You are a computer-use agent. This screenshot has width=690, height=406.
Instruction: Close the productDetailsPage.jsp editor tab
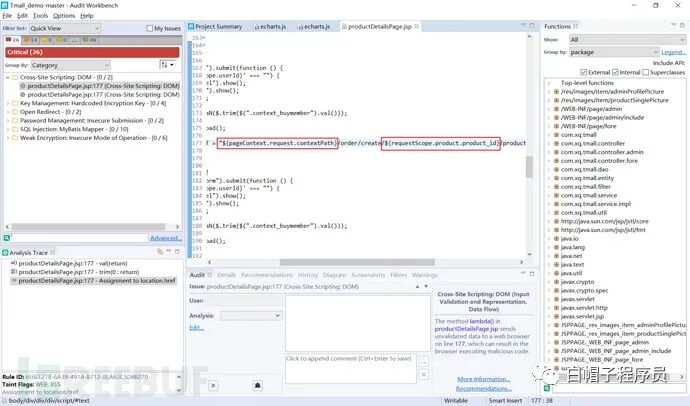pyautogui.click(x=416, y=26)
